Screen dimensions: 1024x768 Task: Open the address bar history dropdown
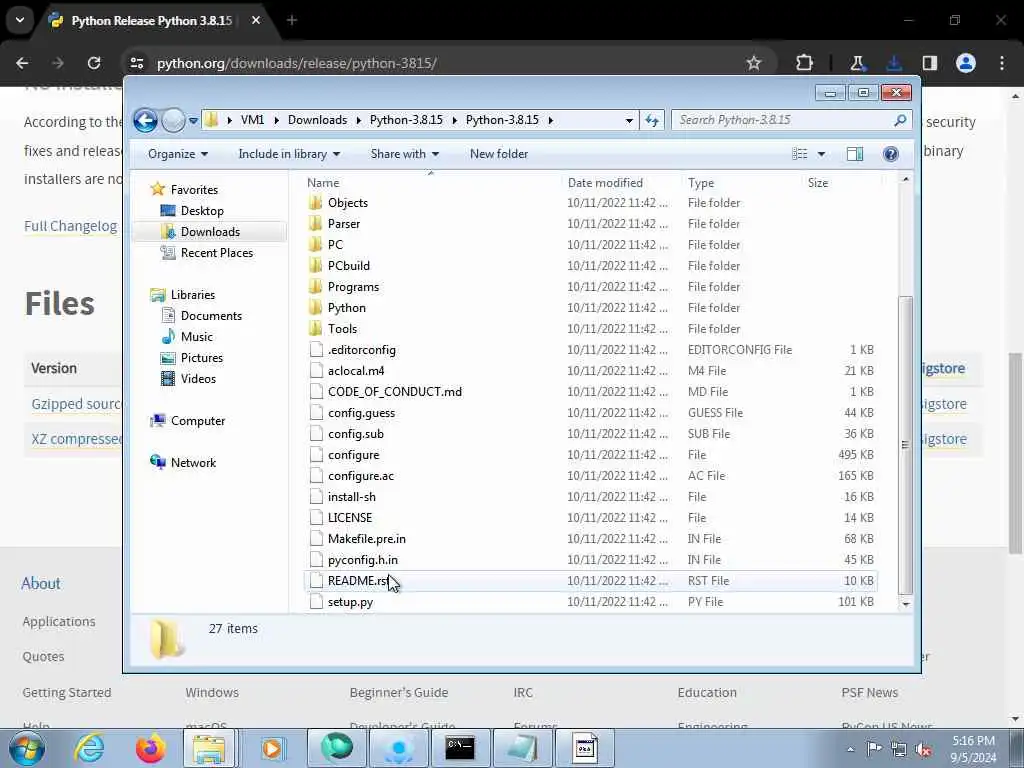pos(629,121)
